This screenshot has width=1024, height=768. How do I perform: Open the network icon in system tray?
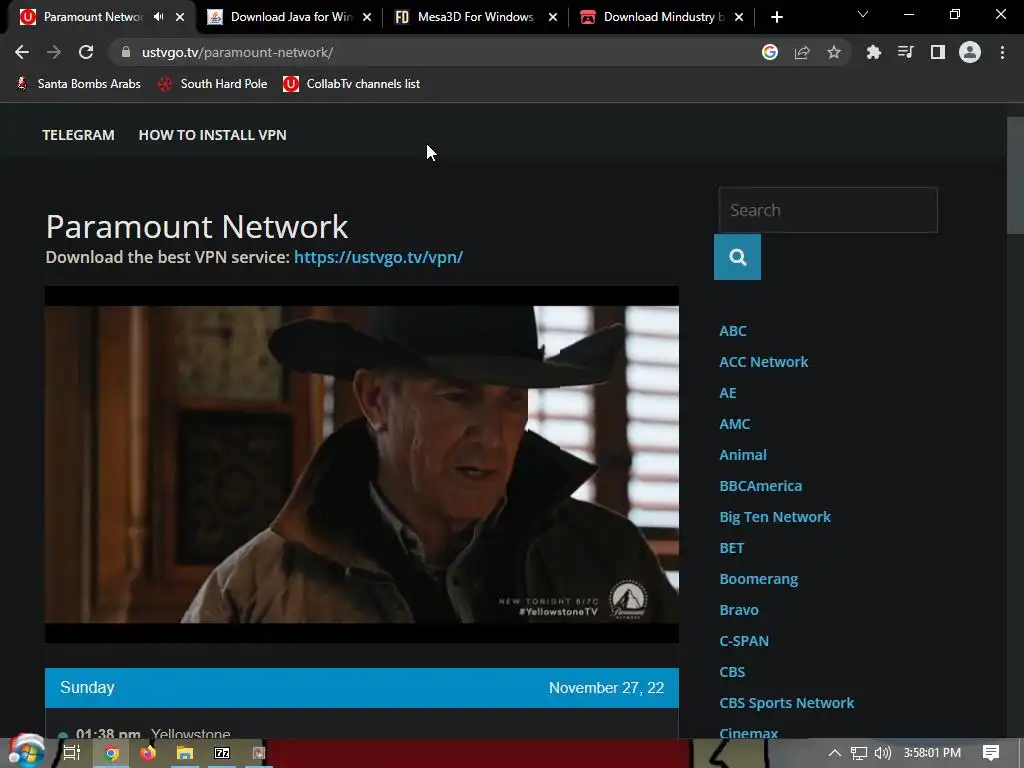(859, 753)
